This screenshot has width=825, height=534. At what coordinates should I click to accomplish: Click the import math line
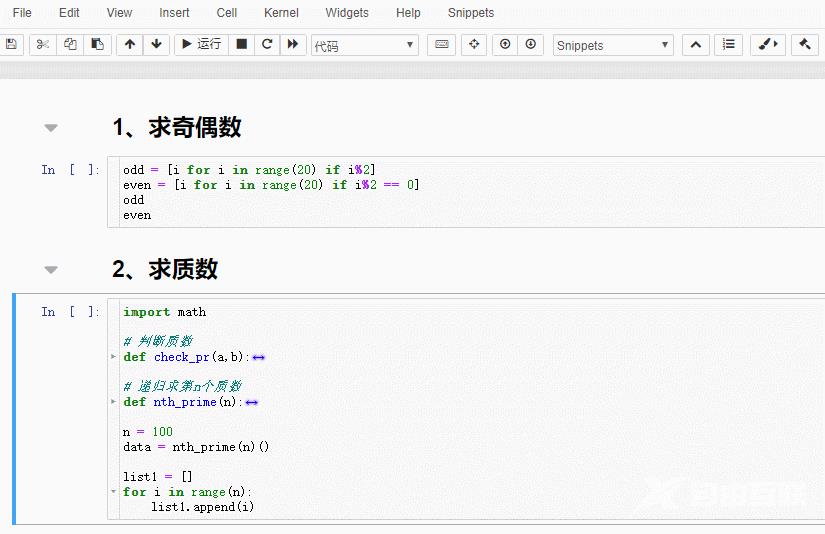coord(165,312)
